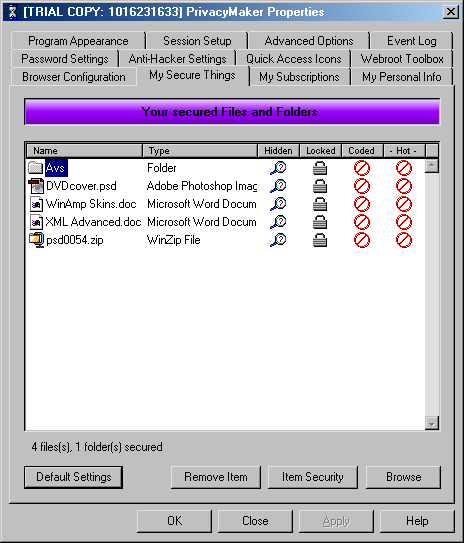Click the Remove Item button
464x543 pixels.
tap(216, 477)
